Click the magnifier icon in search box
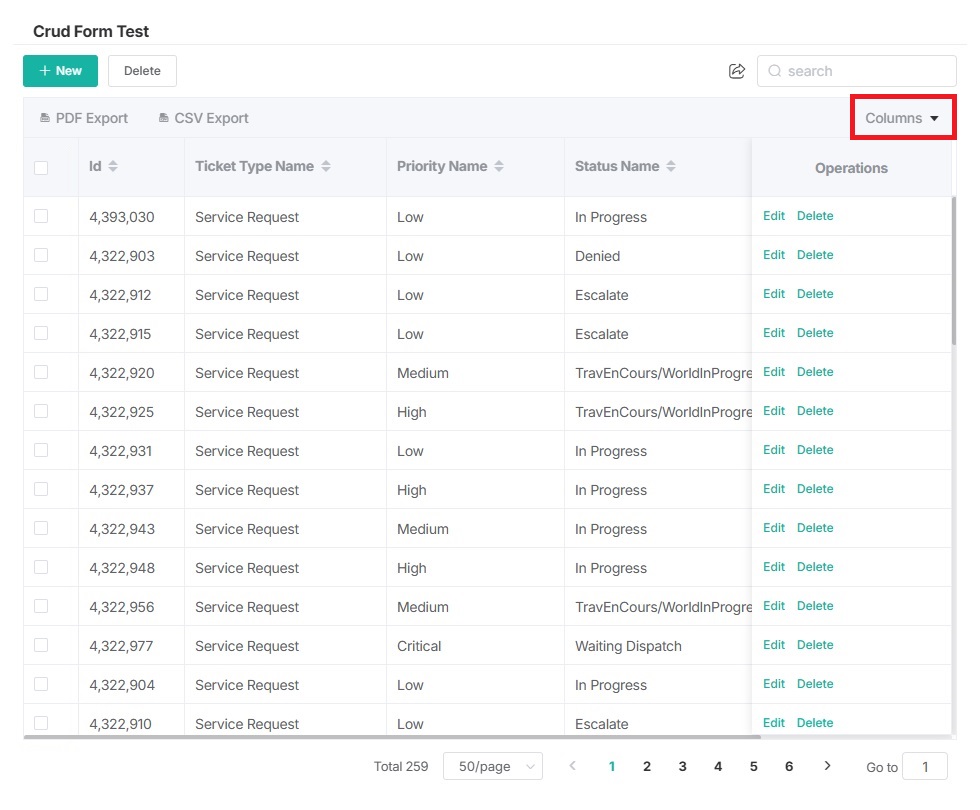 (774, 71)
